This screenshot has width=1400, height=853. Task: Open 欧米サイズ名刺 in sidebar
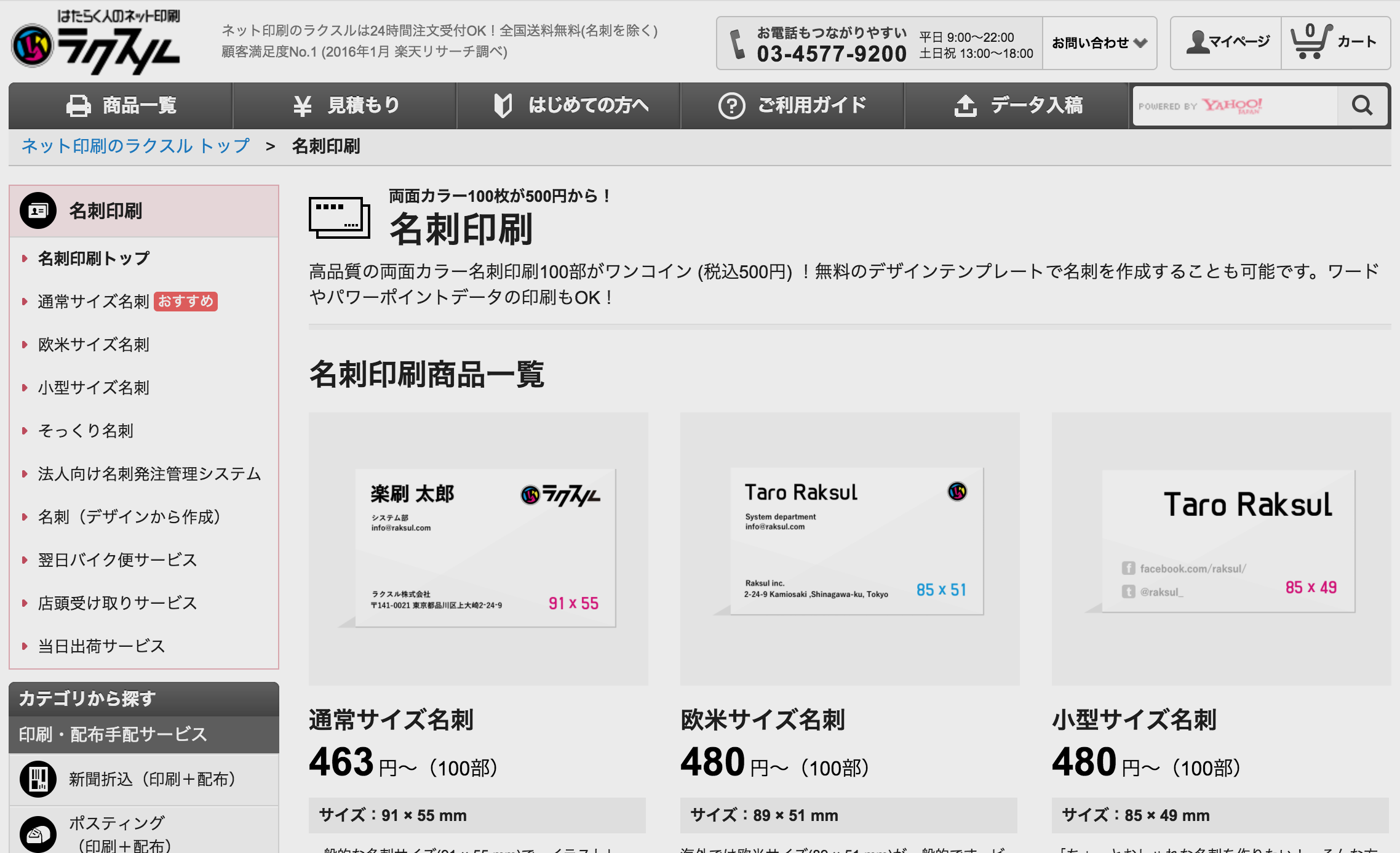pos(93,344)
